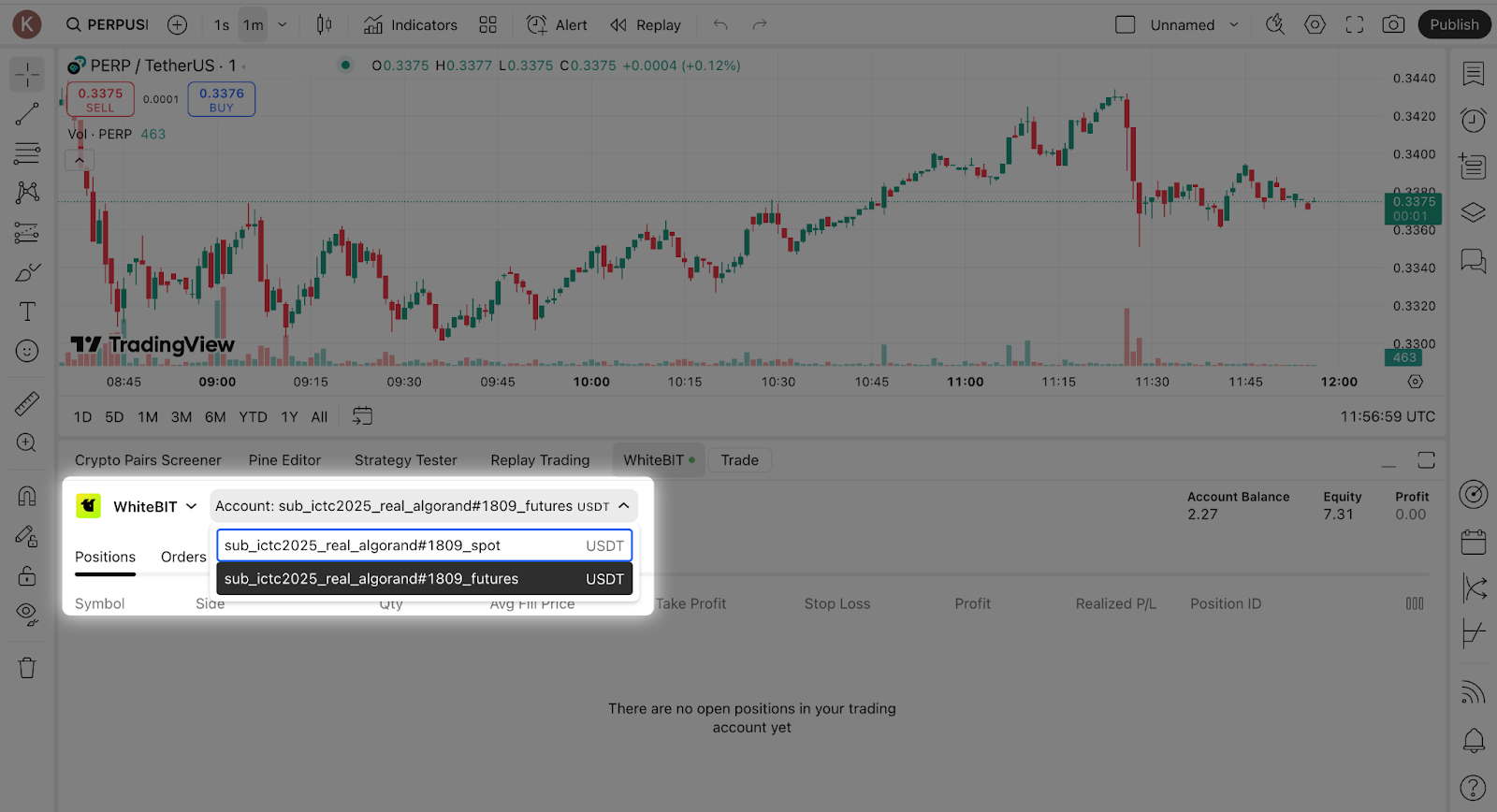Hide all drawings with eye icon
Screen dimensions: 1497x812
coord(27,615)
